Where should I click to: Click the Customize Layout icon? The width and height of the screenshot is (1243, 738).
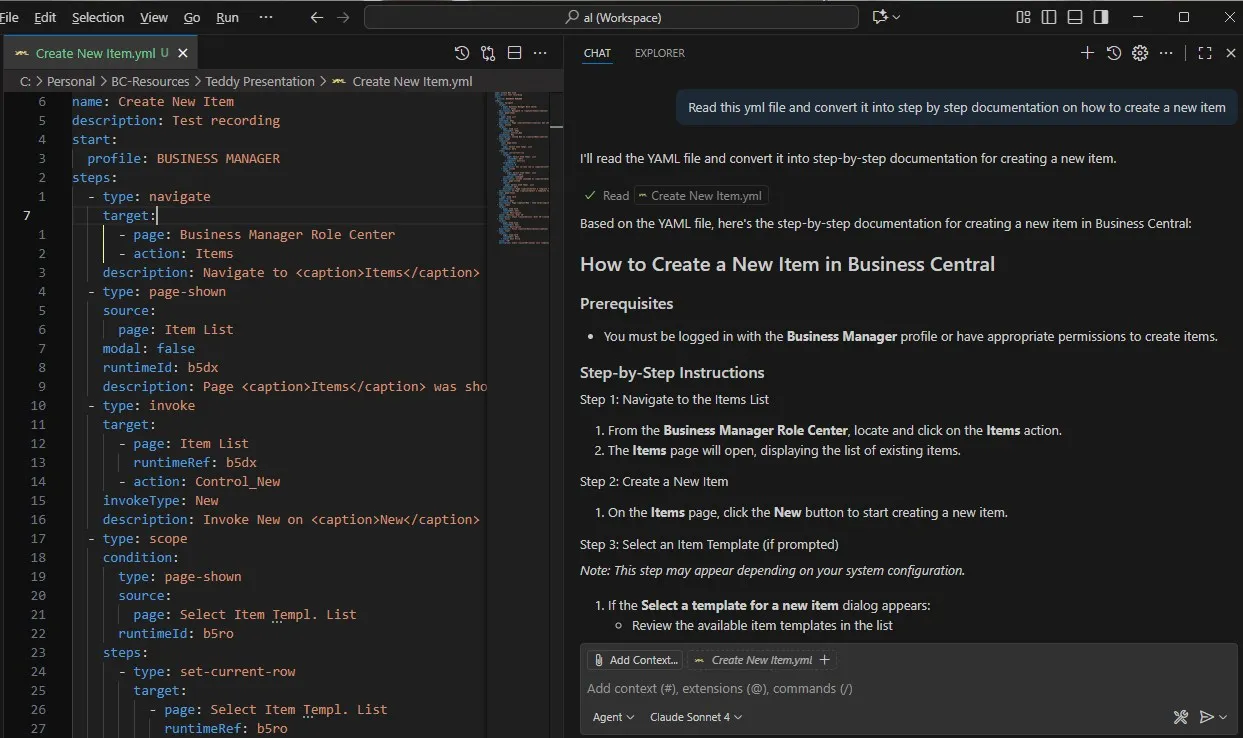1023,17
